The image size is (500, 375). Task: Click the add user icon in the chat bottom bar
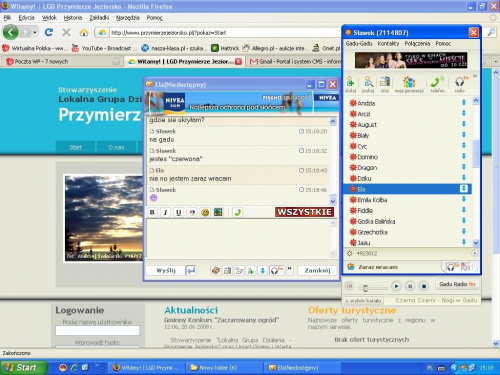click(x=251, y=270)
